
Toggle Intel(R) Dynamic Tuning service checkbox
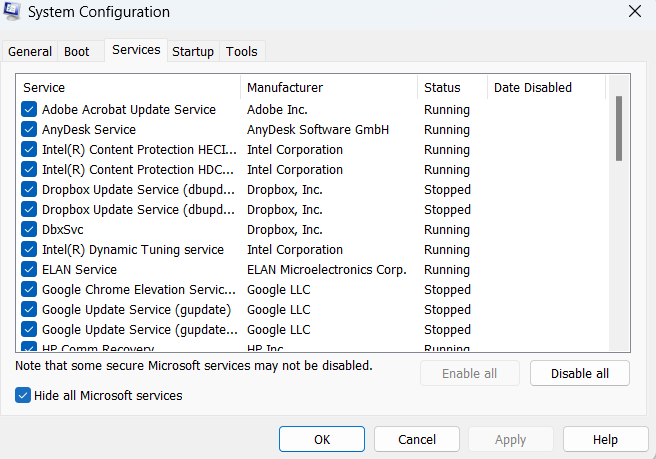pyautogui.click(x=29, y=249)
